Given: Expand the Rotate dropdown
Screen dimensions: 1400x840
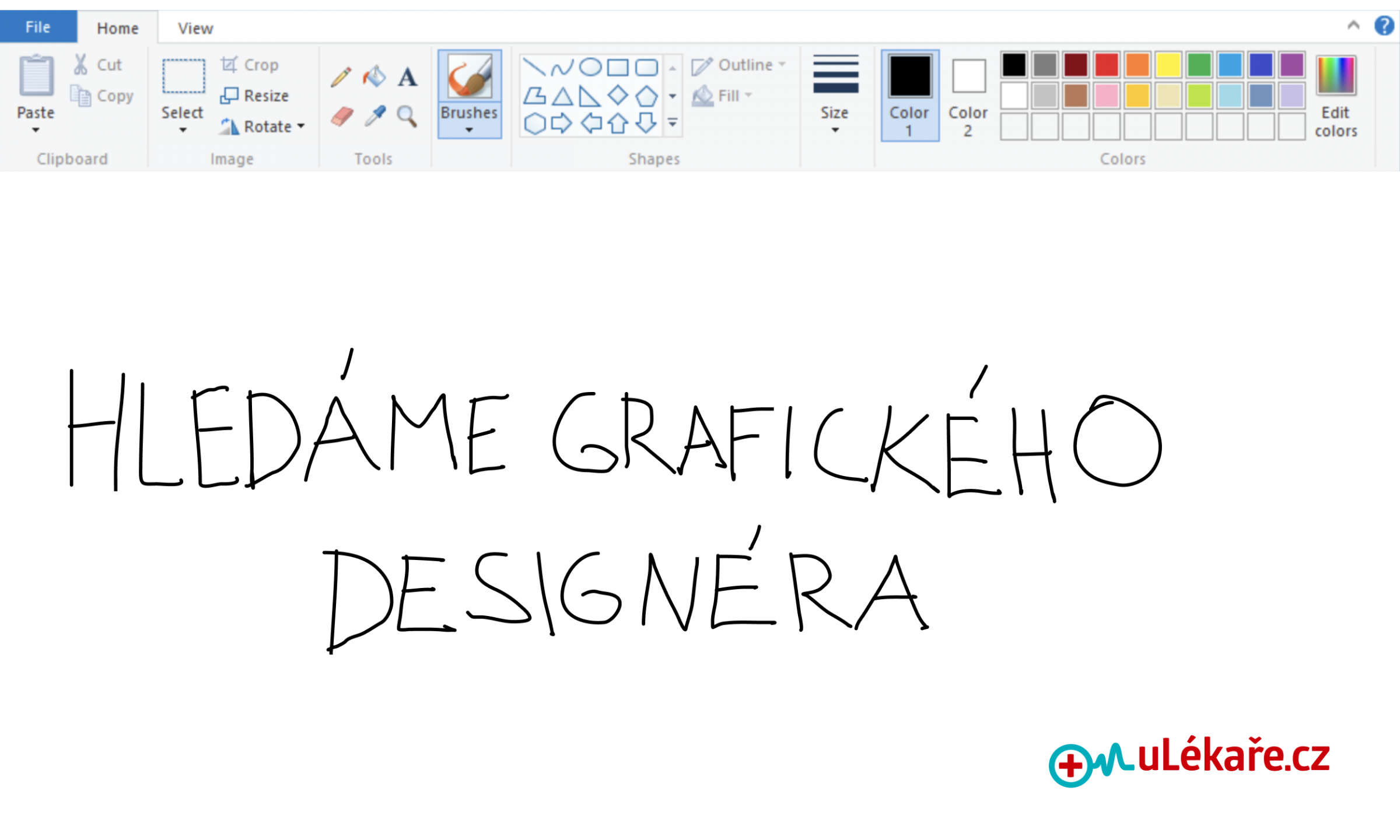Looking at the screenshot, I should [301, 126].
